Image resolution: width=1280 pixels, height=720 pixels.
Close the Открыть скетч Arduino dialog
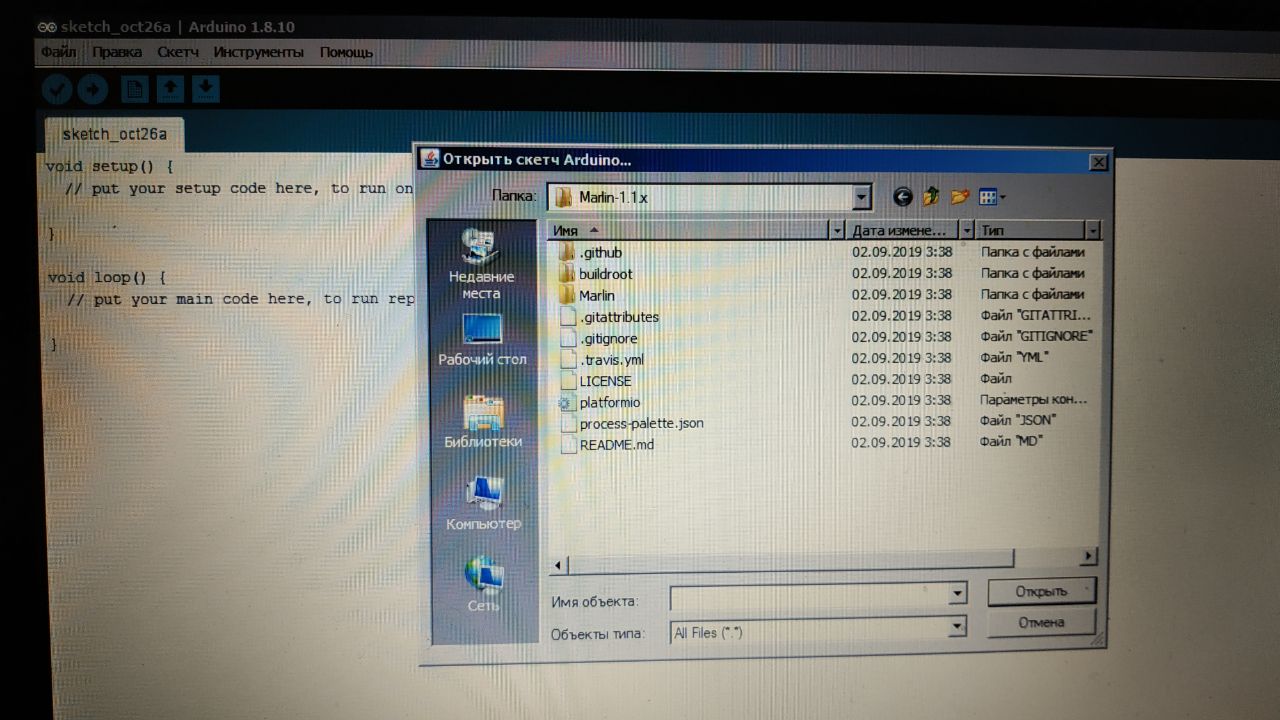click(1098, 162)
